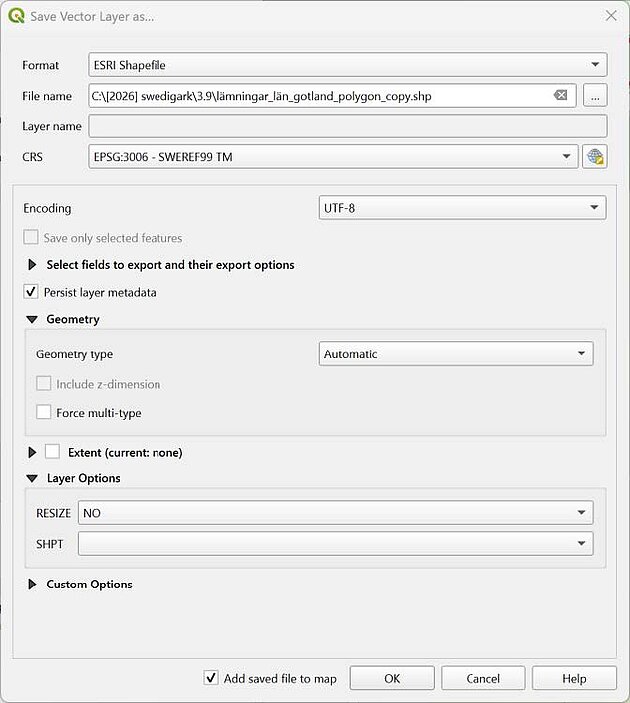
Task: Click the SHPT label
Action: [x=49, y=544]
